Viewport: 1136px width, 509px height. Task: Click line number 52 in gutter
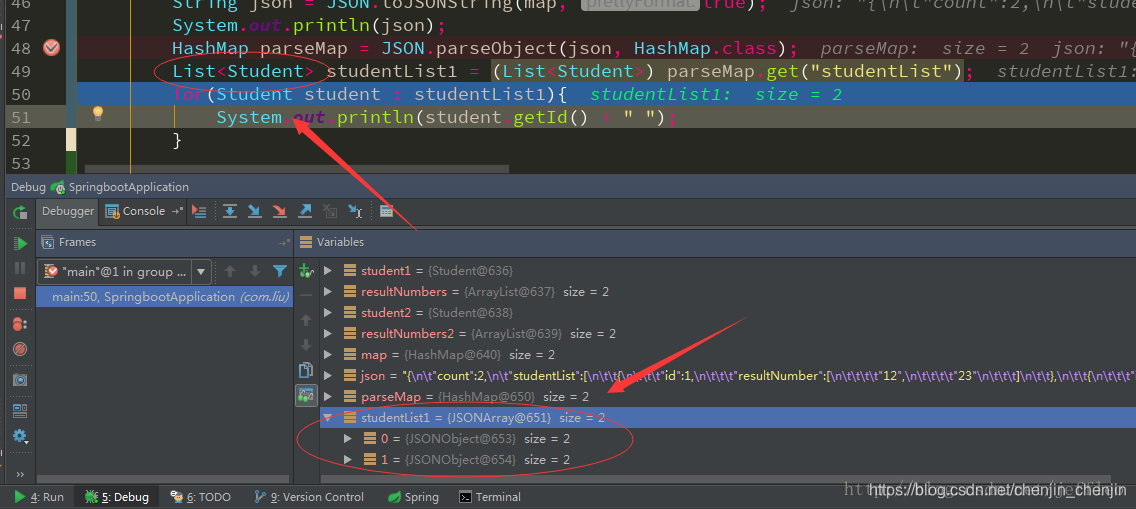click(21, 140)
